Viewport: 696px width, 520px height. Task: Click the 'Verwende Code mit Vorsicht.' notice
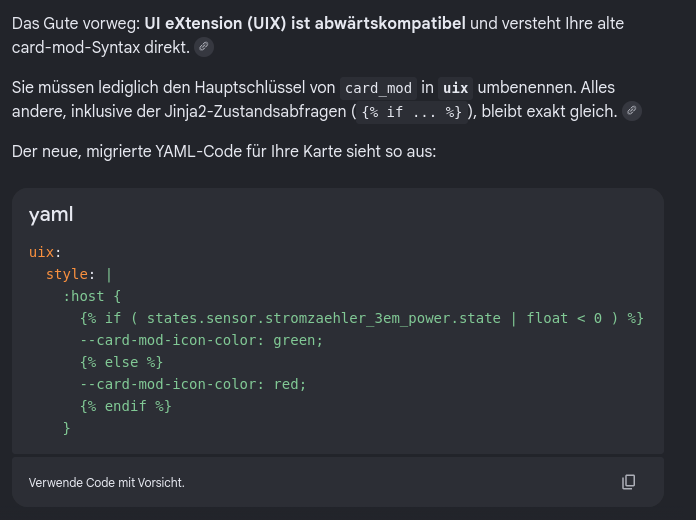pyautogui.click(x=107, y=483)
